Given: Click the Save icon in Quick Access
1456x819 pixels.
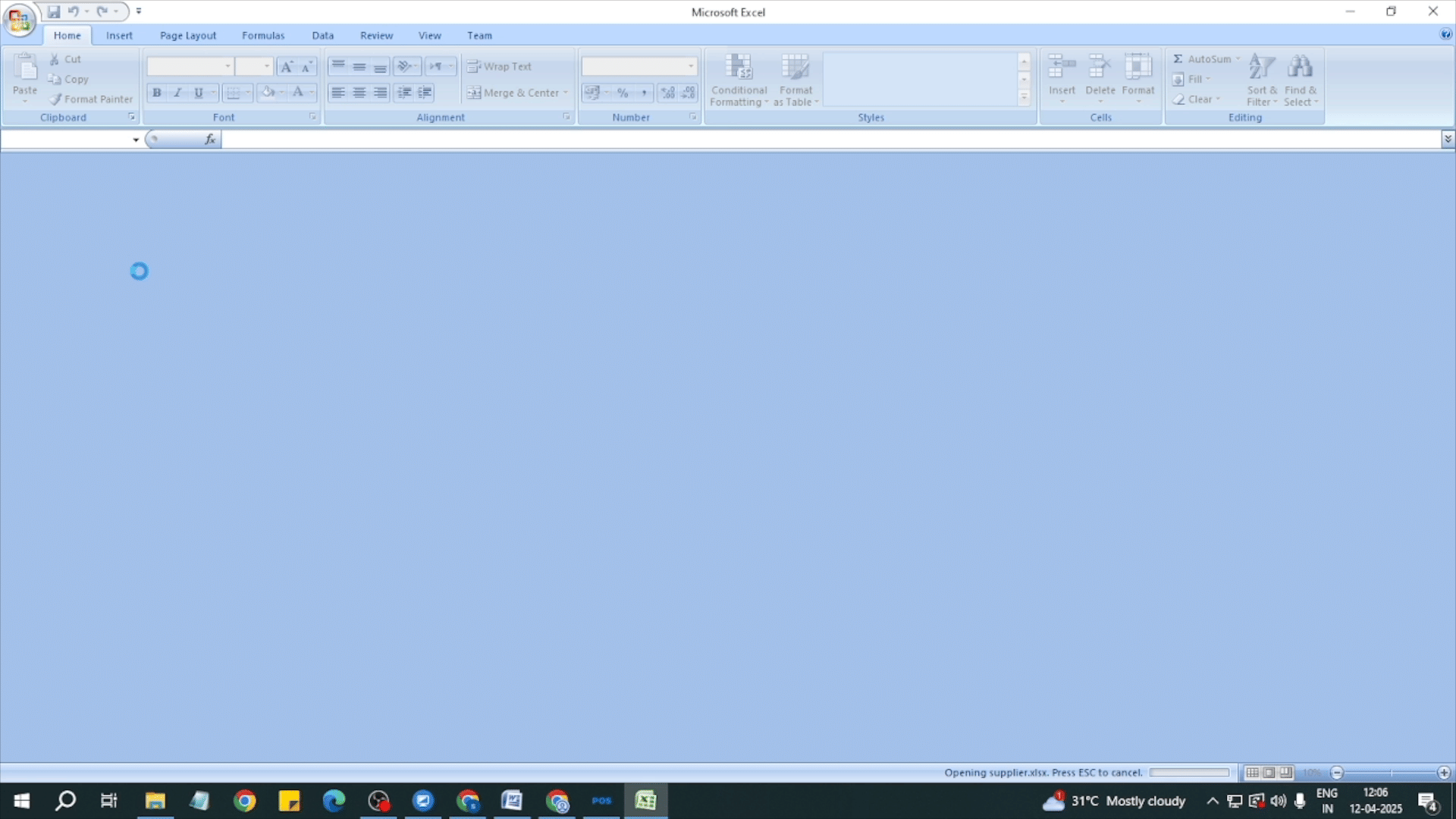Looking at the screenshot, I should coord(54,11).
